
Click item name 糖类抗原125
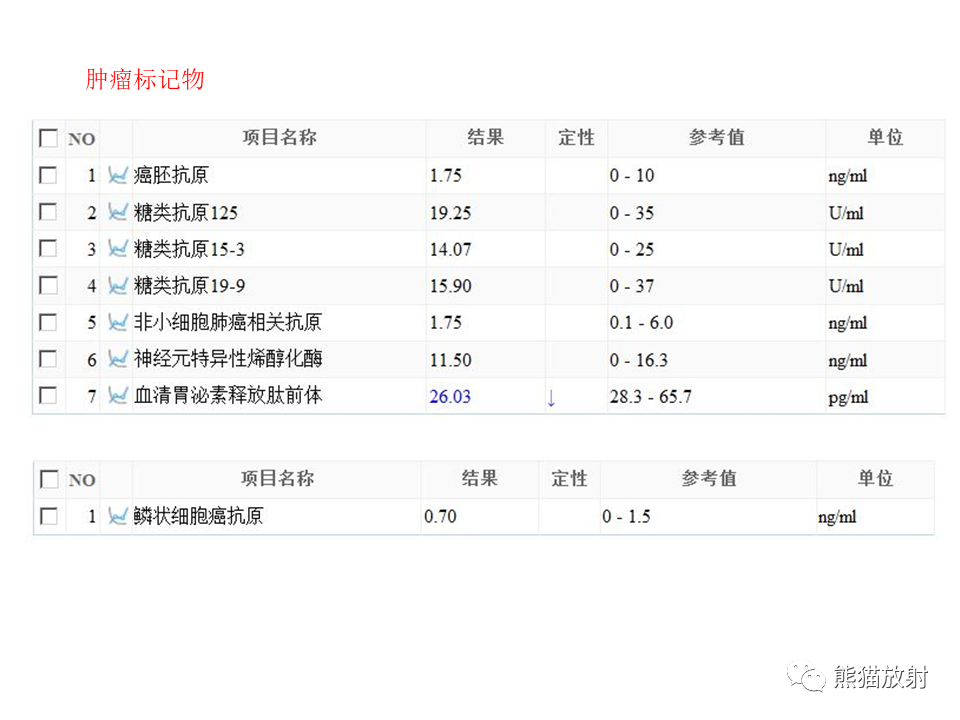(x=186, y=212)
